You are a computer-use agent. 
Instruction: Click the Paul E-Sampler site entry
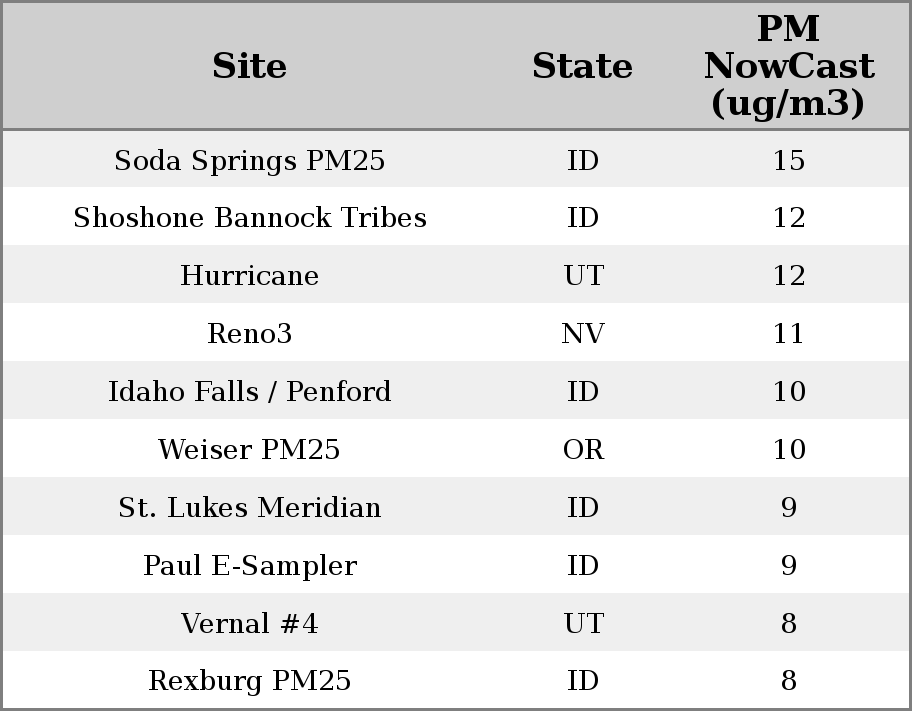point(249,566)
